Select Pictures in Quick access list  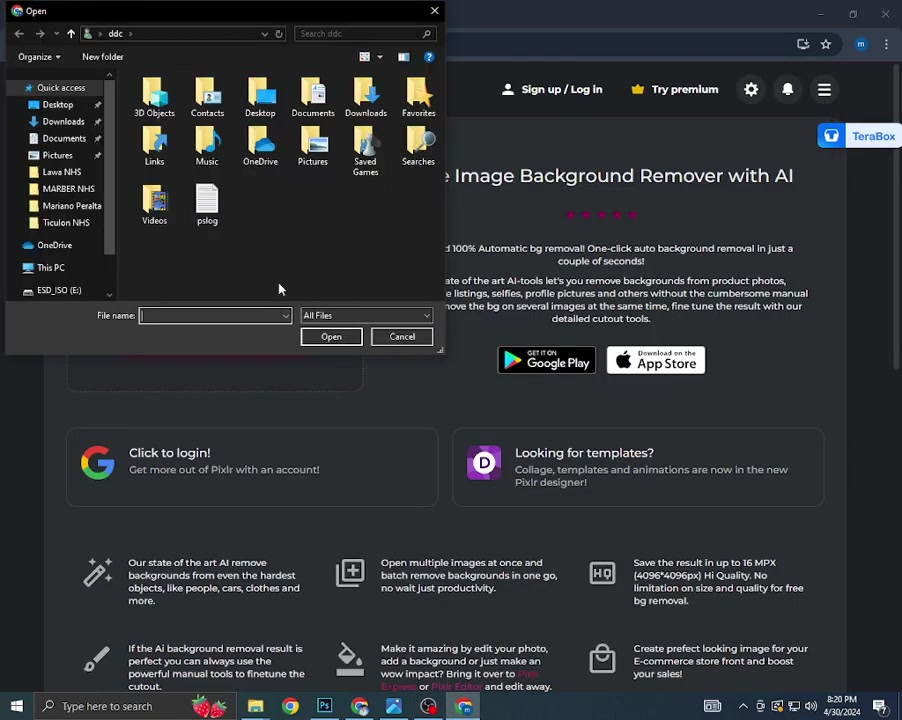pyautogui.click(x=58, y=155)
